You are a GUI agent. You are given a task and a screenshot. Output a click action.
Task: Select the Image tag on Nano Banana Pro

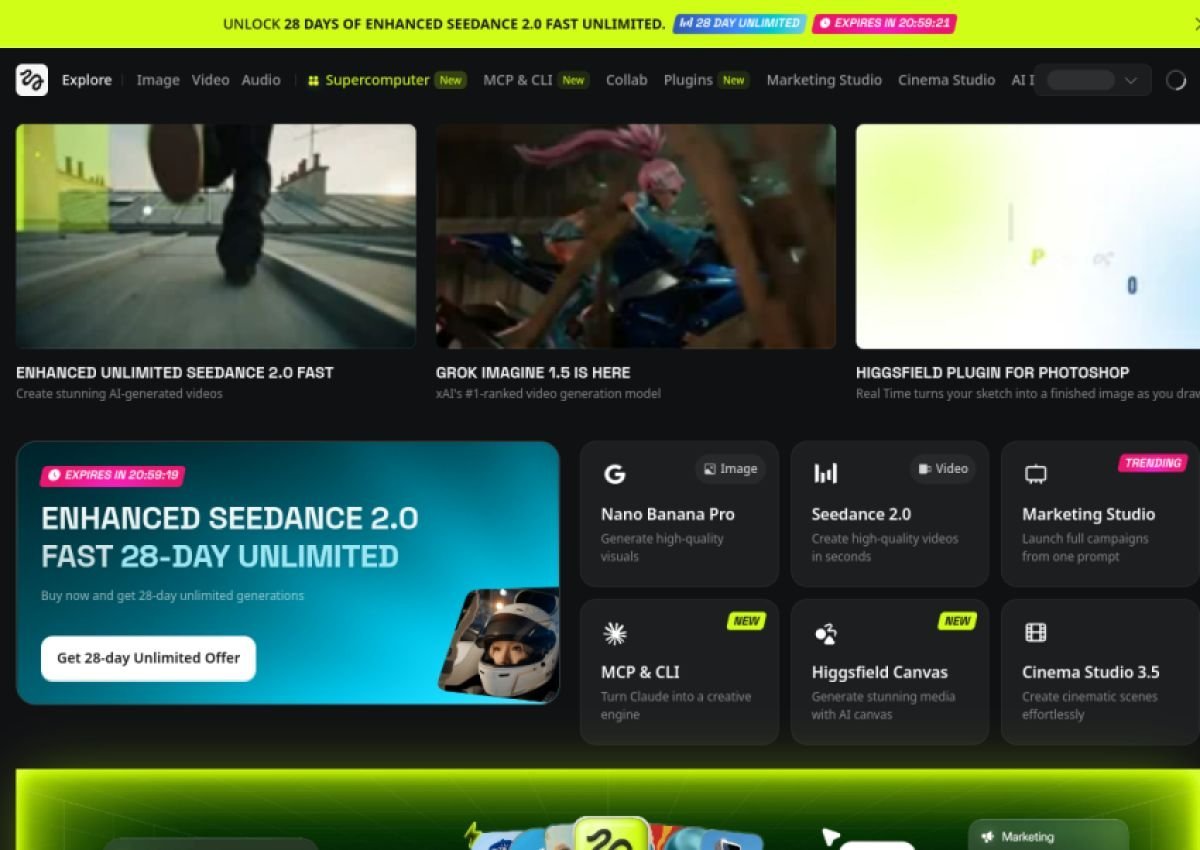[730, 469]
